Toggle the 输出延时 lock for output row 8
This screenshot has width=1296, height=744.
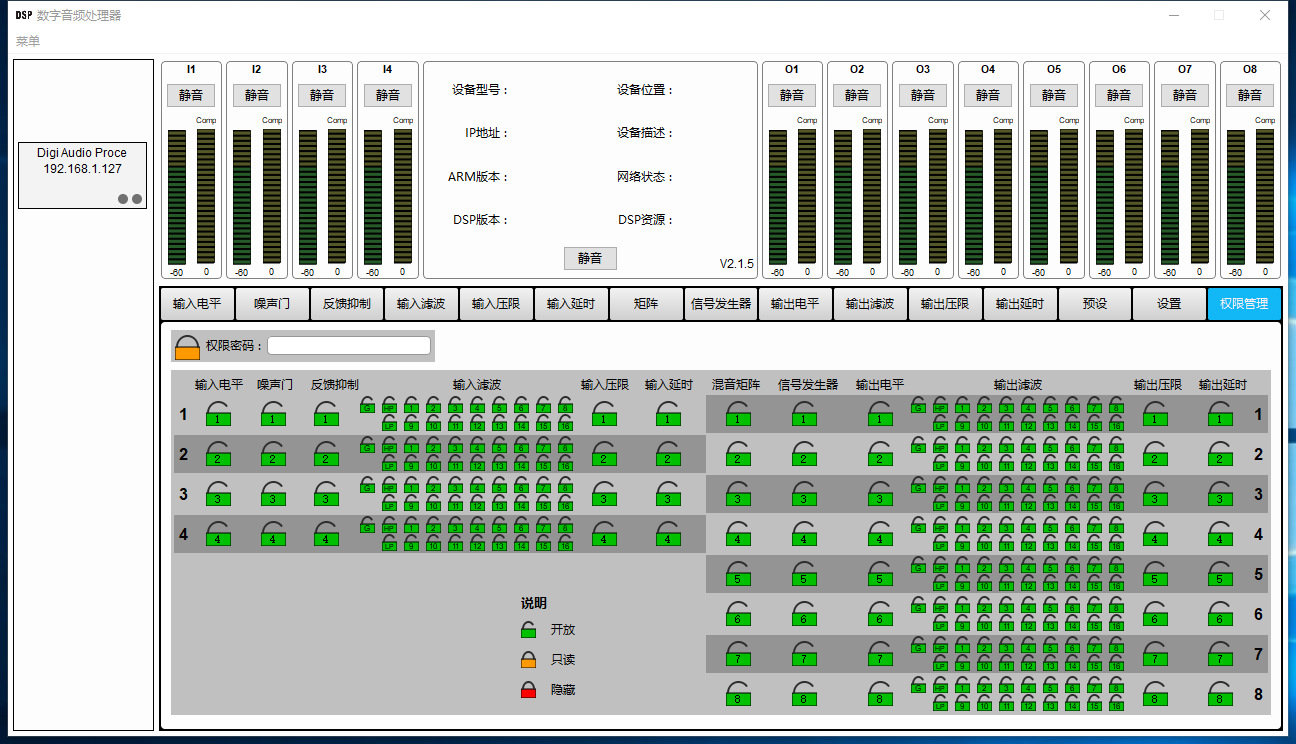pyautogui.click(x=1219, y=694)
